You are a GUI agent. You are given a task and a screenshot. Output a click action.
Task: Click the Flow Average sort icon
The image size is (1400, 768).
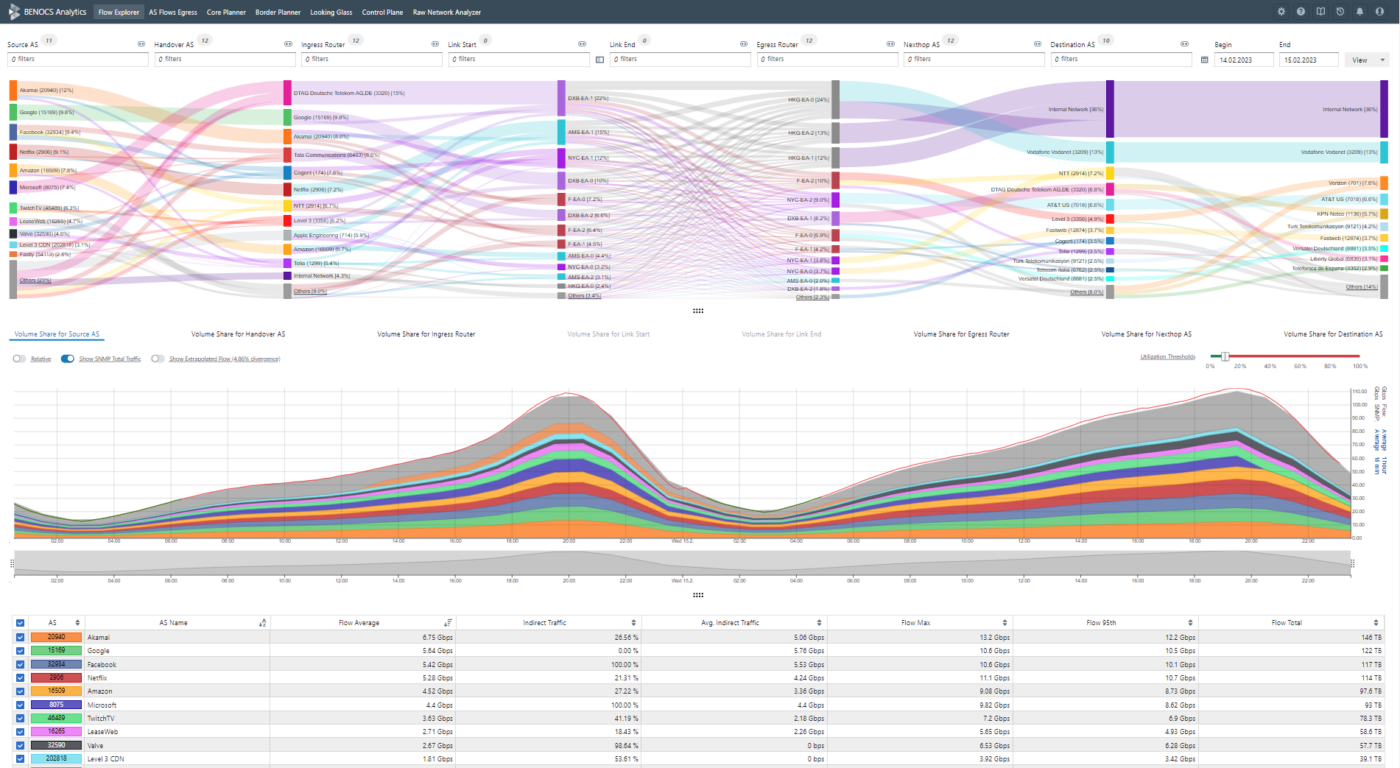448,622
